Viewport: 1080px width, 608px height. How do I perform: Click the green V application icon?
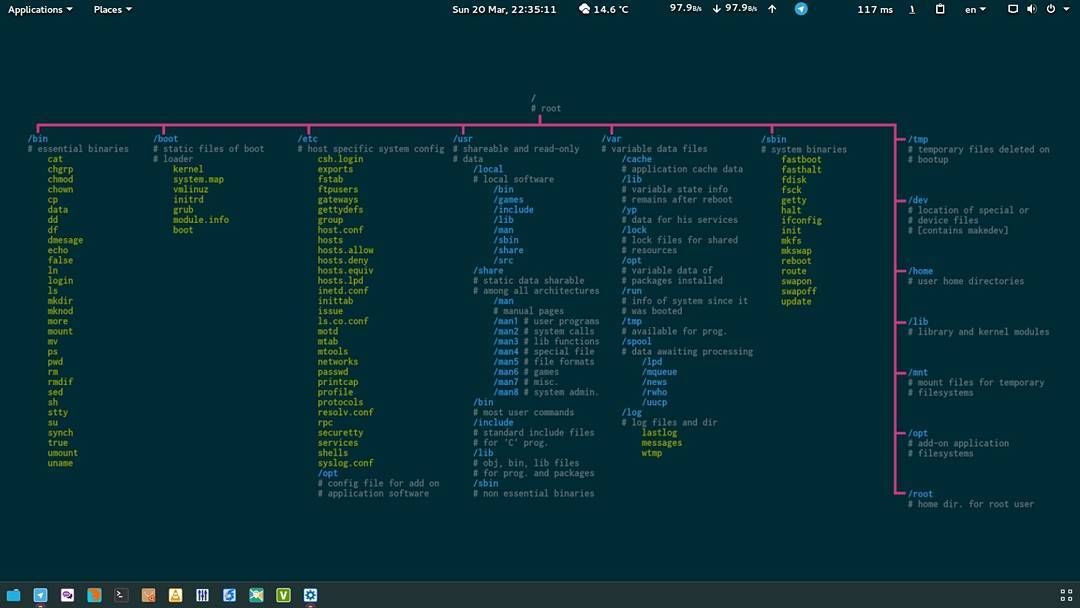(283, 595)
